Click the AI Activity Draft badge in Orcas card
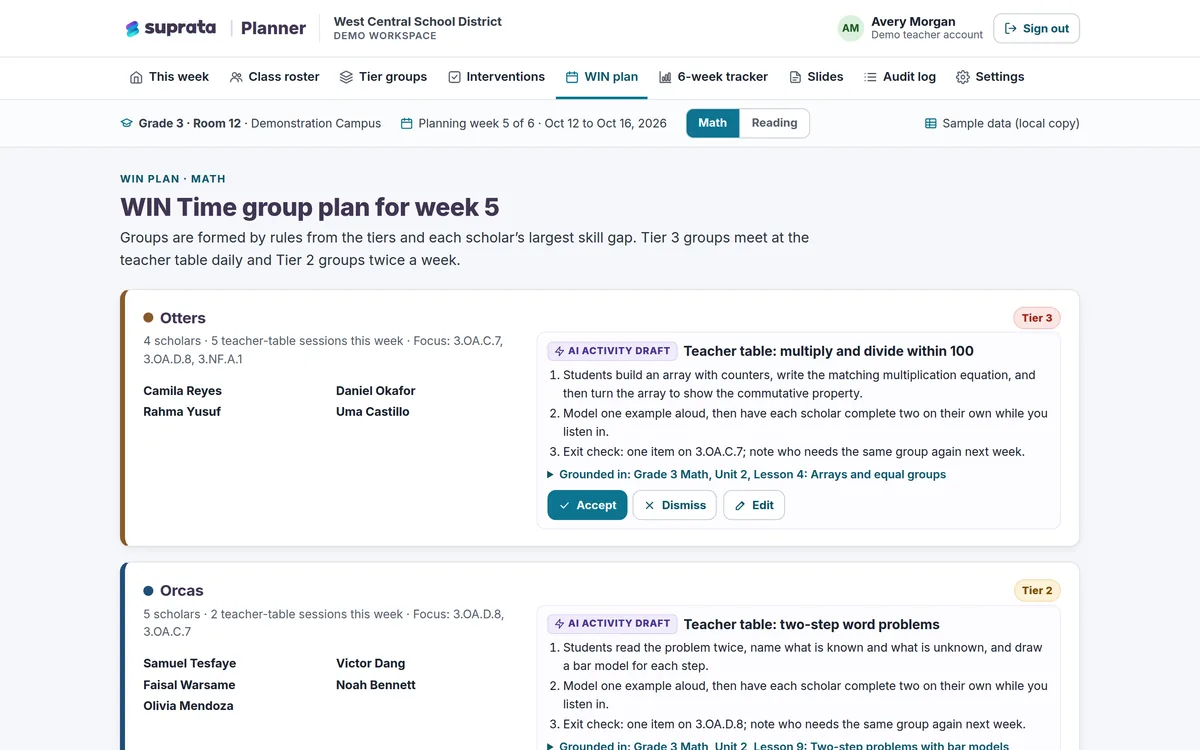This screenshot has height=750, width=1200. click(x=612, y=624)
